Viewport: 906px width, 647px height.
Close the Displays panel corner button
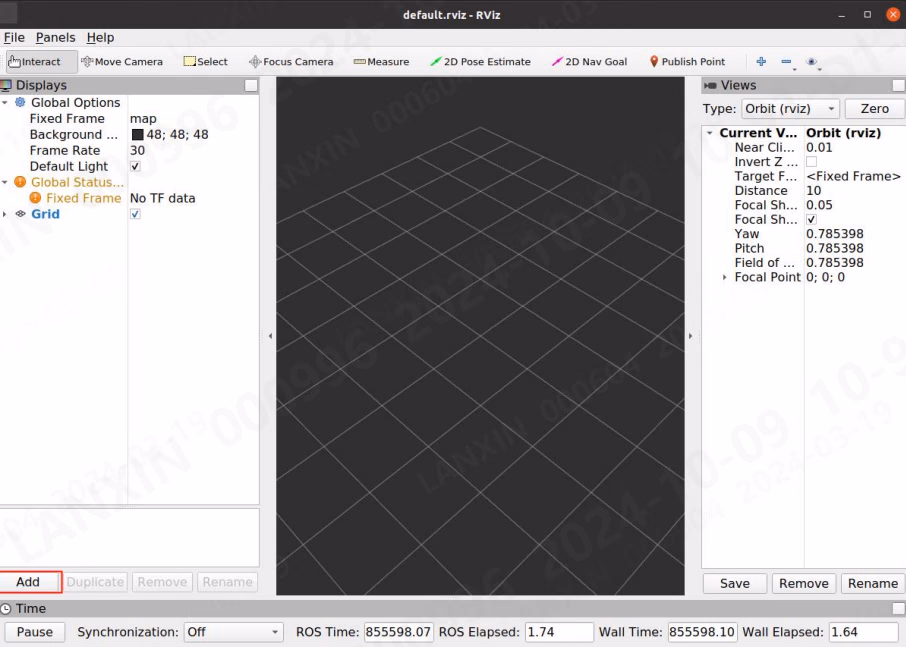click(251, 85)
